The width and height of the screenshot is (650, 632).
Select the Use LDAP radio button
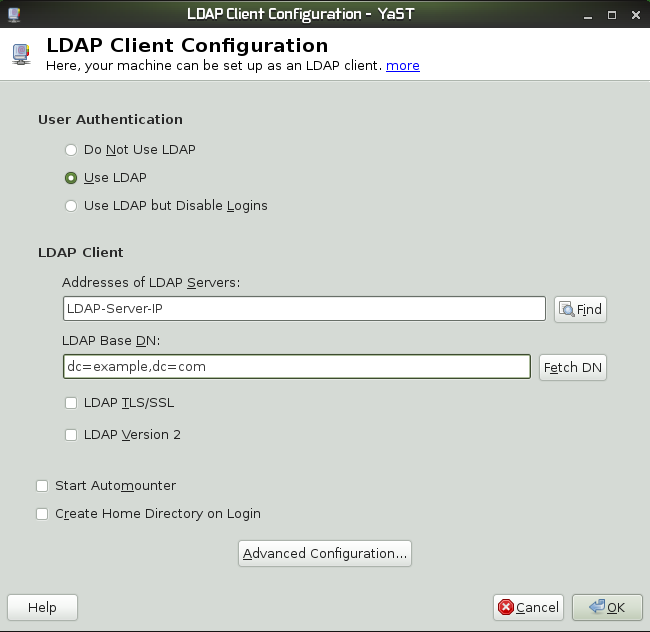coord(71,178)
